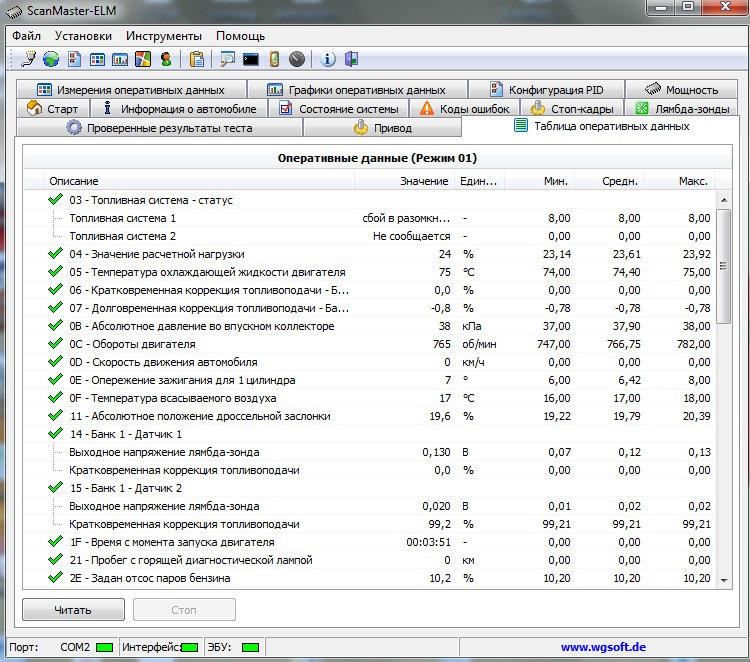
Task: Open the Помощь menu
Action: pos(240,36)
